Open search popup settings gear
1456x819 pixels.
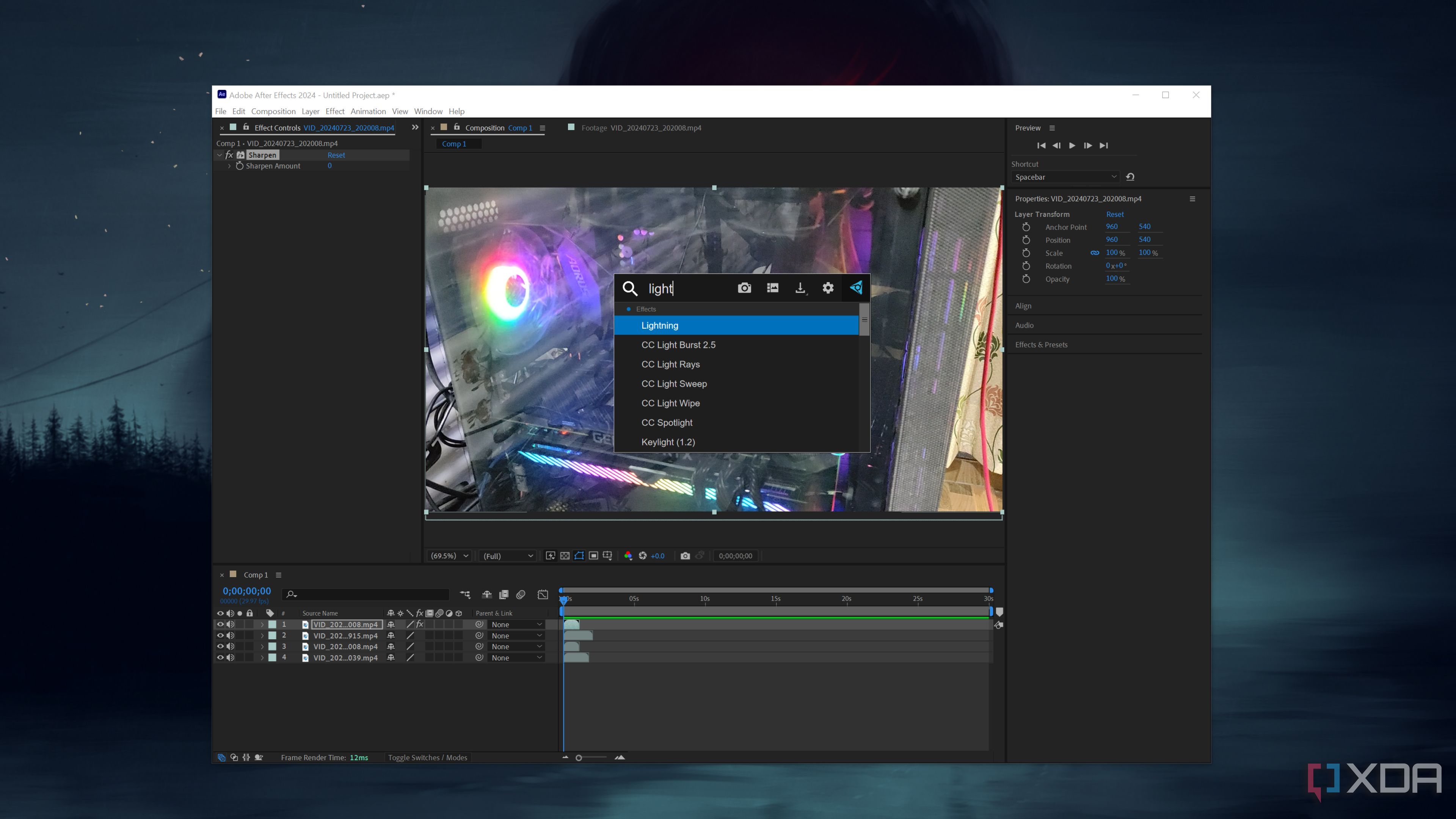[827, 288]
